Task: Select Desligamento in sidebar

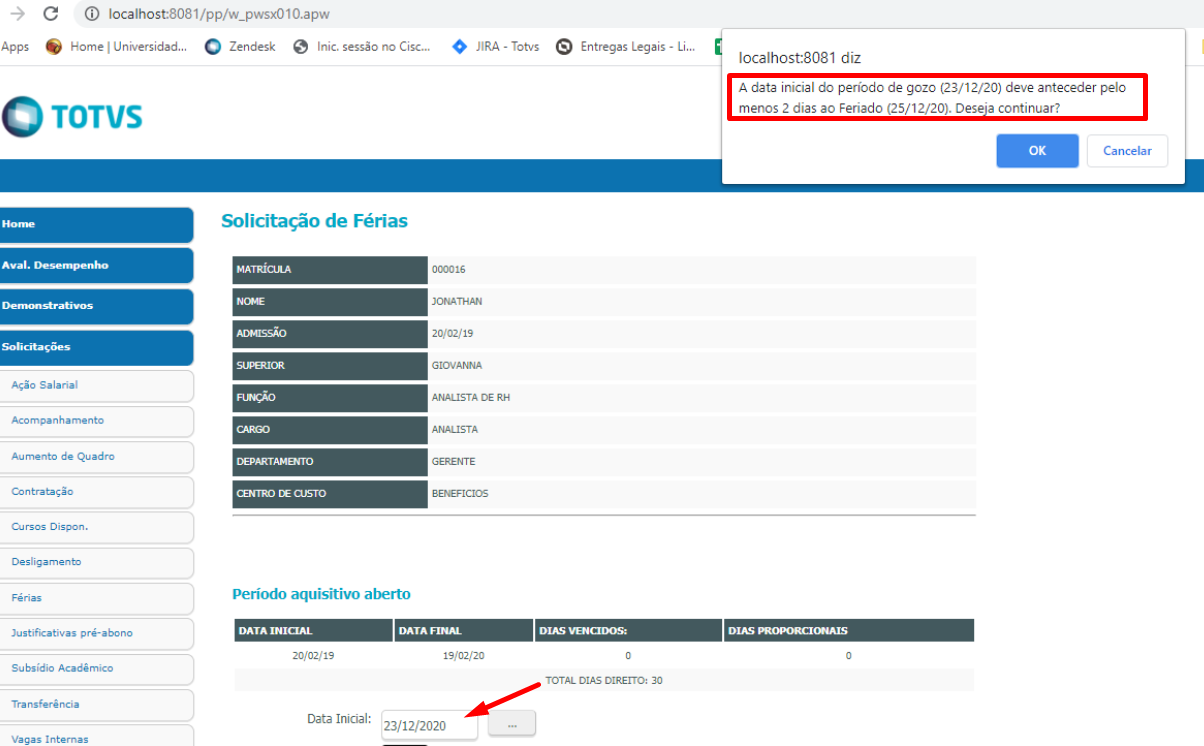Action: point(96,562)
